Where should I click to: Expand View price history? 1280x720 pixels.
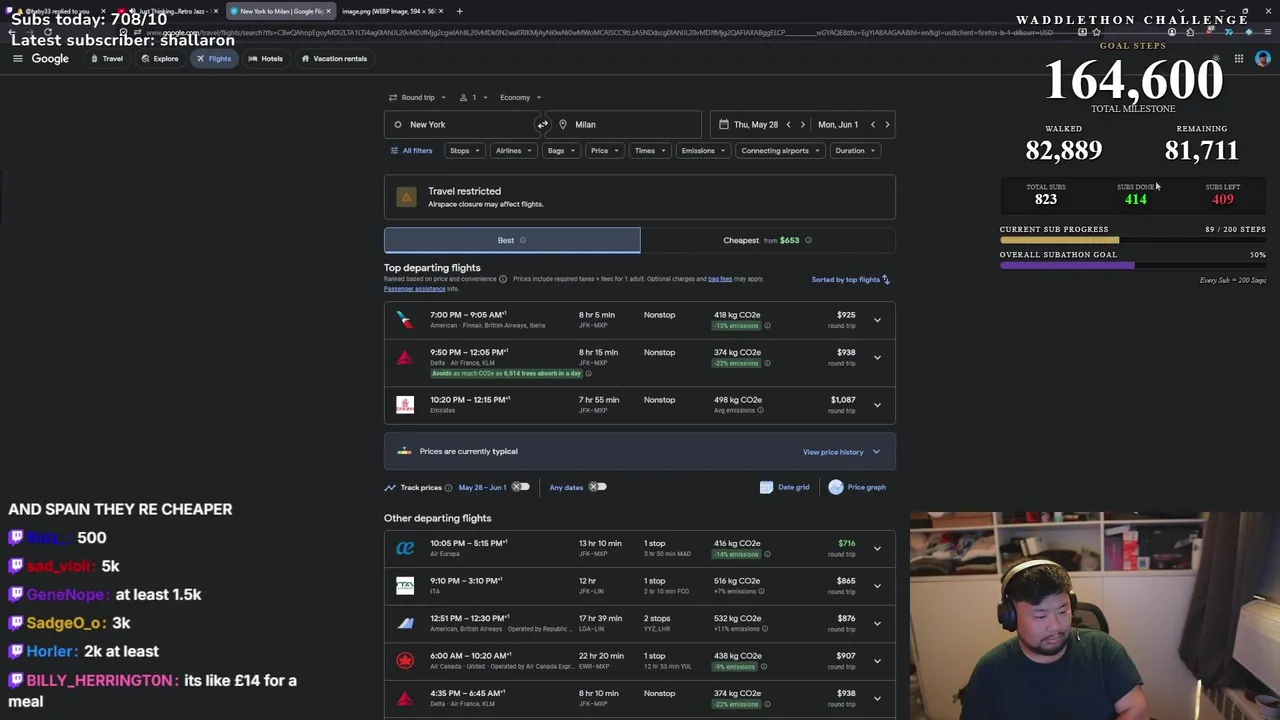click(841, 452)
